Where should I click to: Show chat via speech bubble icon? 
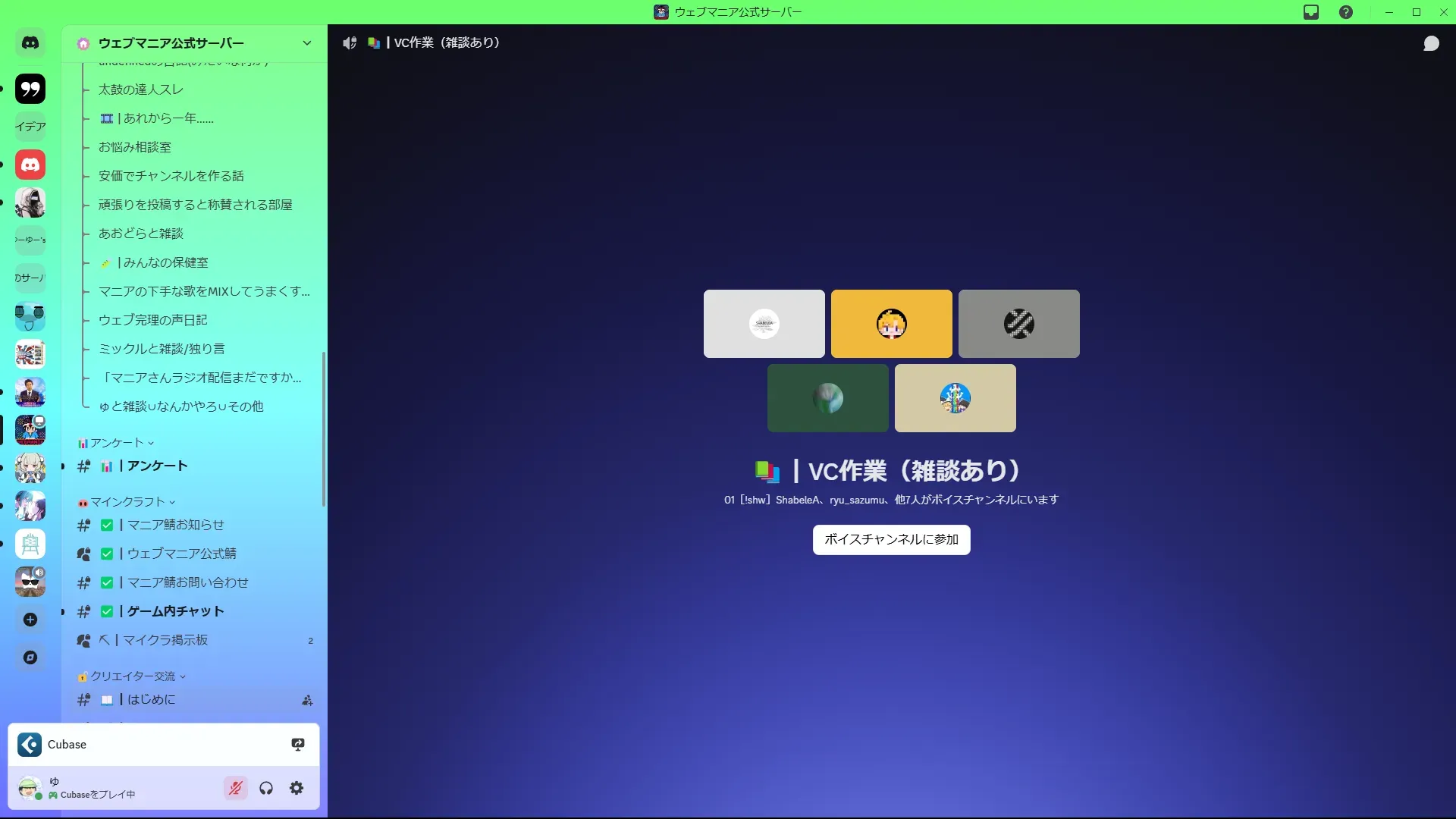1431,43
